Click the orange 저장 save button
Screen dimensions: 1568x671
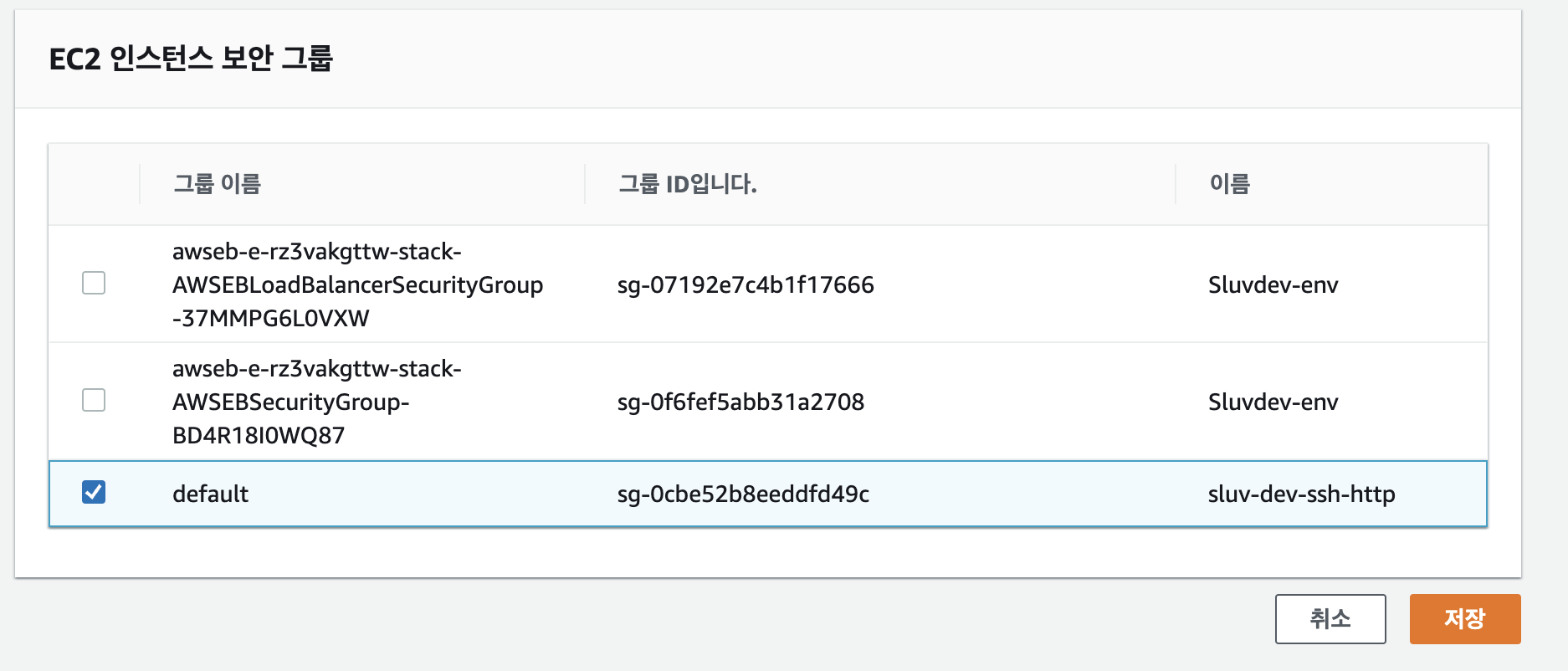(x=1465, y=619)
